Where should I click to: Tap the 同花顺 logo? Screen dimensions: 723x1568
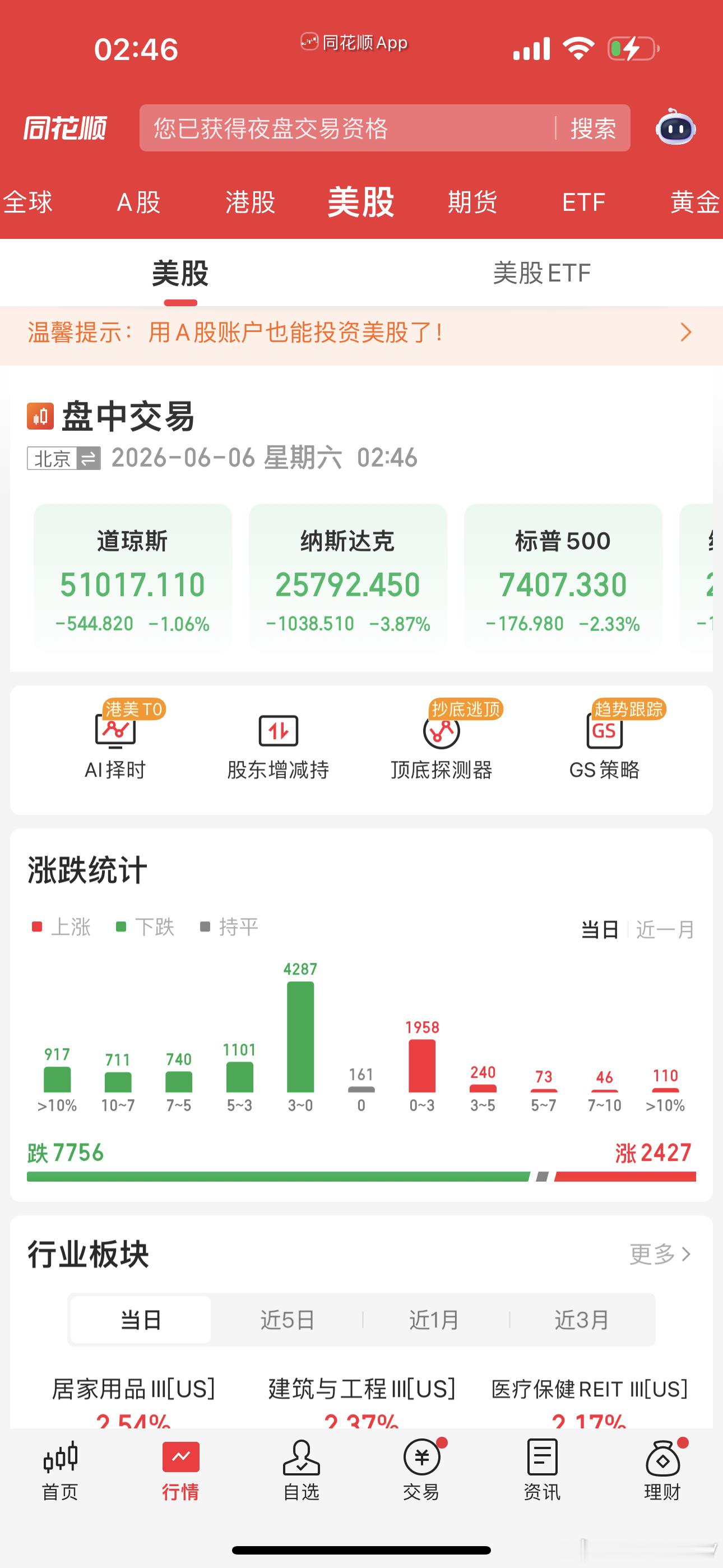pyautogui.click(x=65, y=128)
